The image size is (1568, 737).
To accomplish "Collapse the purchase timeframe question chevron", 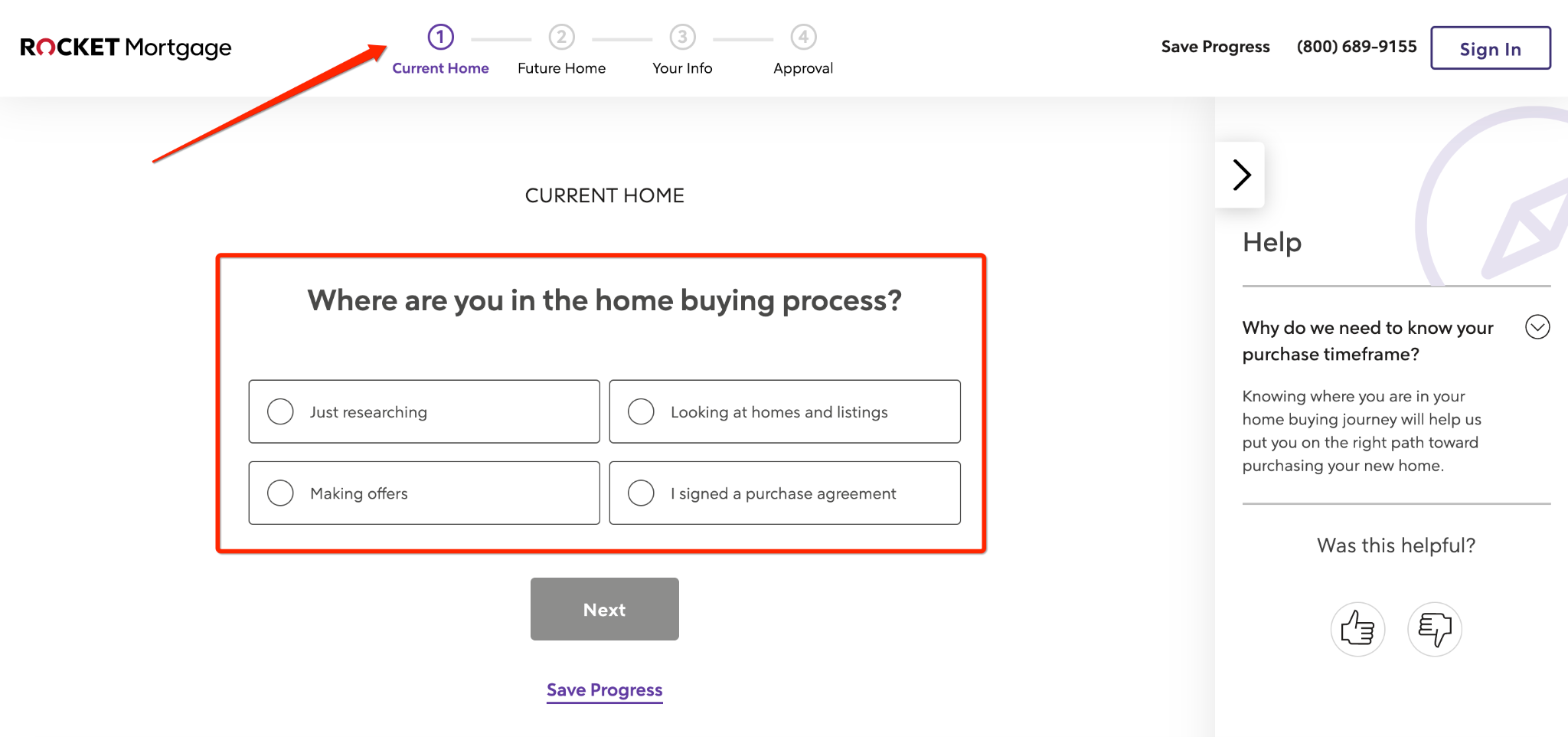I will pos(1537,327).
